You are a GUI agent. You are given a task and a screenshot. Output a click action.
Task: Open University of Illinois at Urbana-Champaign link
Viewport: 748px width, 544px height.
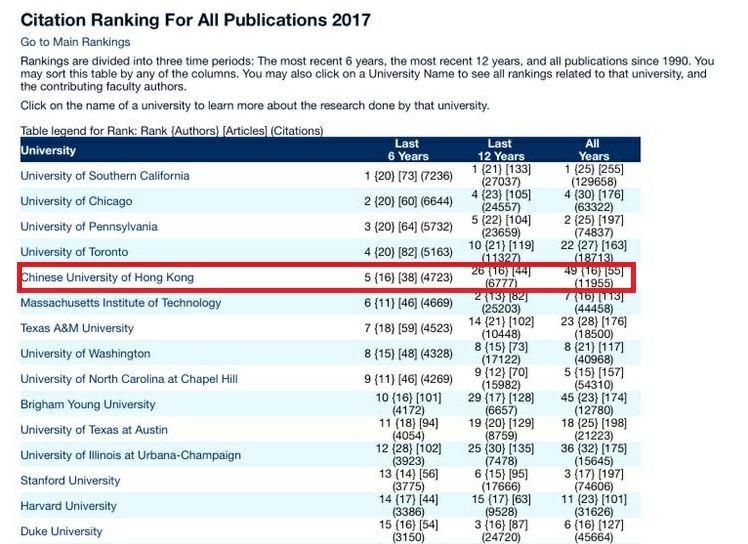(x=130, y=455)
